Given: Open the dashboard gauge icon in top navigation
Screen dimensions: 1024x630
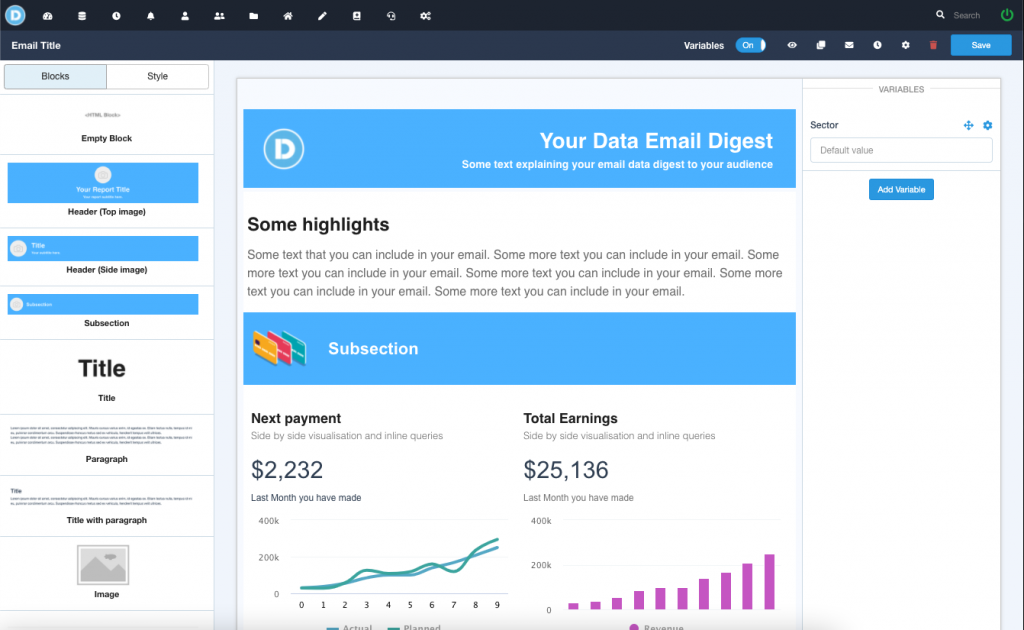Looking at the screenshot, I should (x=48, y=16).
